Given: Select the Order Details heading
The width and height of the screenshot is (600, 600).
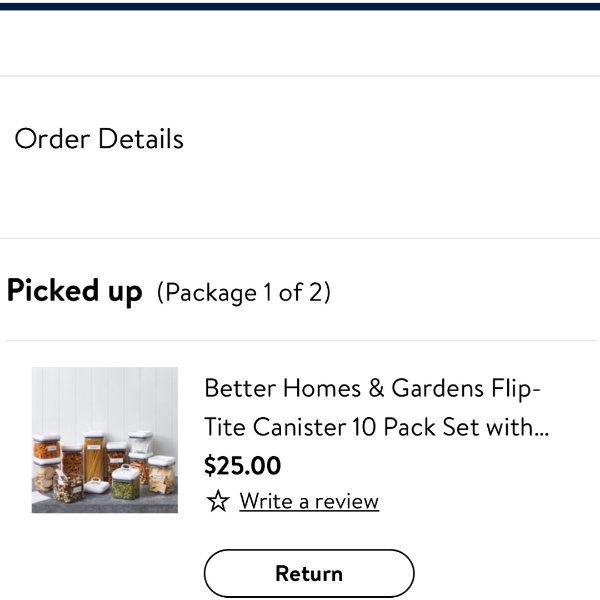Looking at the screenshot, I should pyautogui.click(x=99, y=139).
